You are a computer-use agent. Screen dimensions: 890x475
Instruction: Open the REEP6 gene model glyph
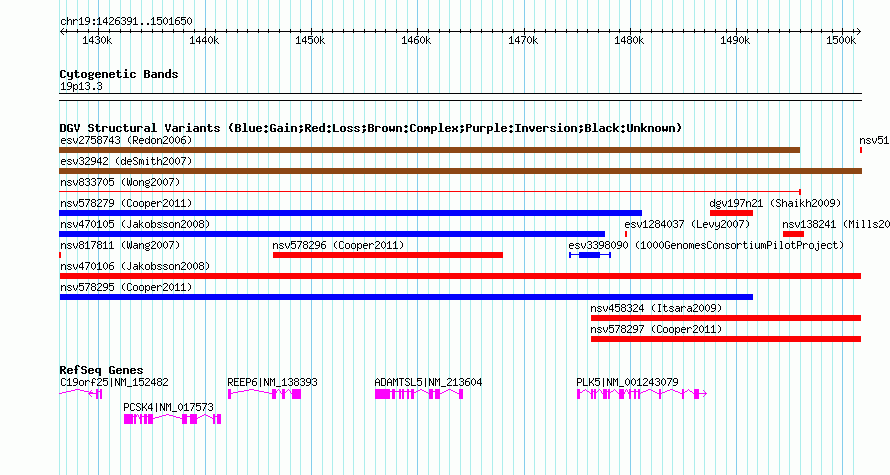click(x=265, y=394)
